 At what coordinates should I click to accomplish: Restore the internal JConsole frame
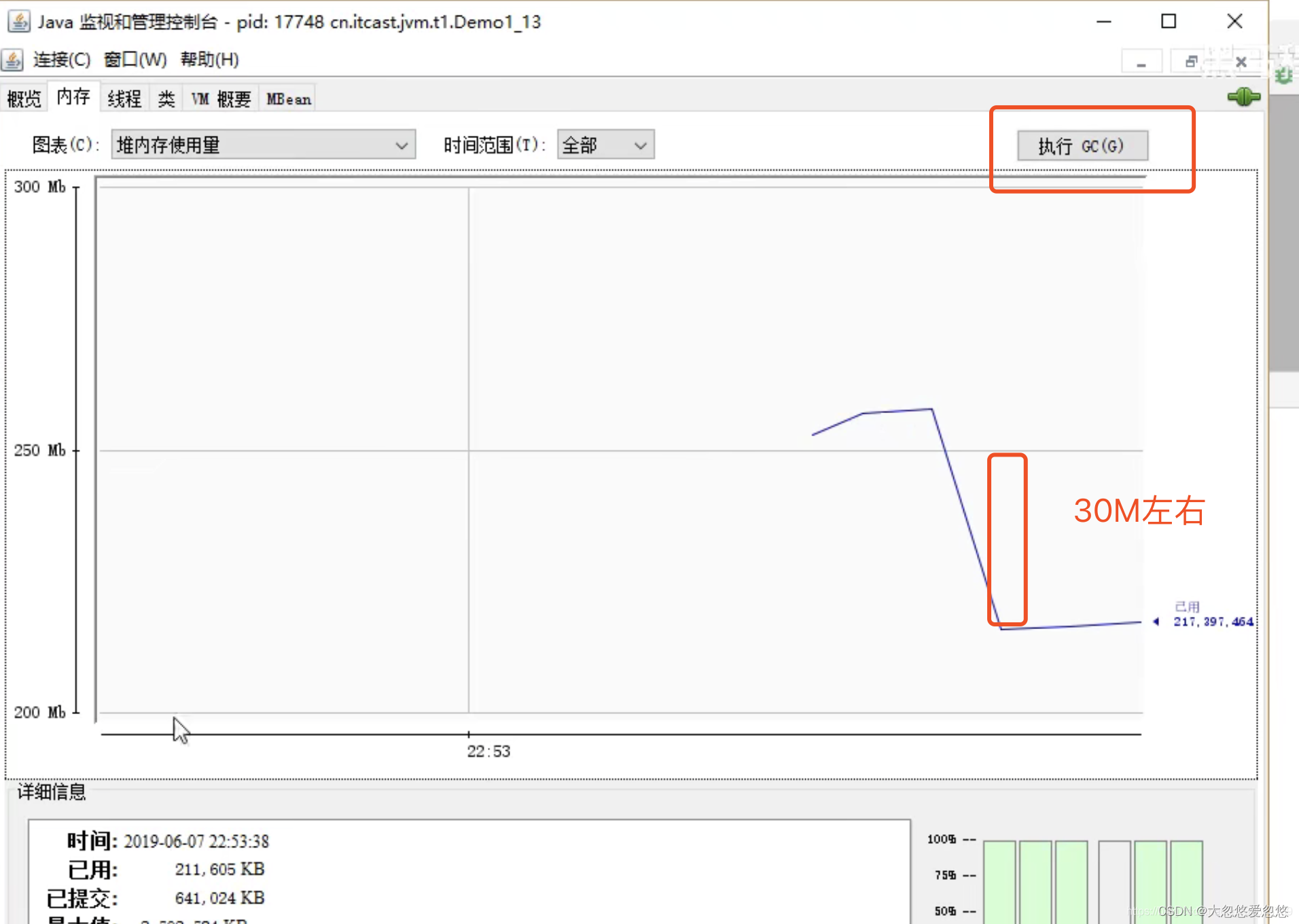(1190, 62)
